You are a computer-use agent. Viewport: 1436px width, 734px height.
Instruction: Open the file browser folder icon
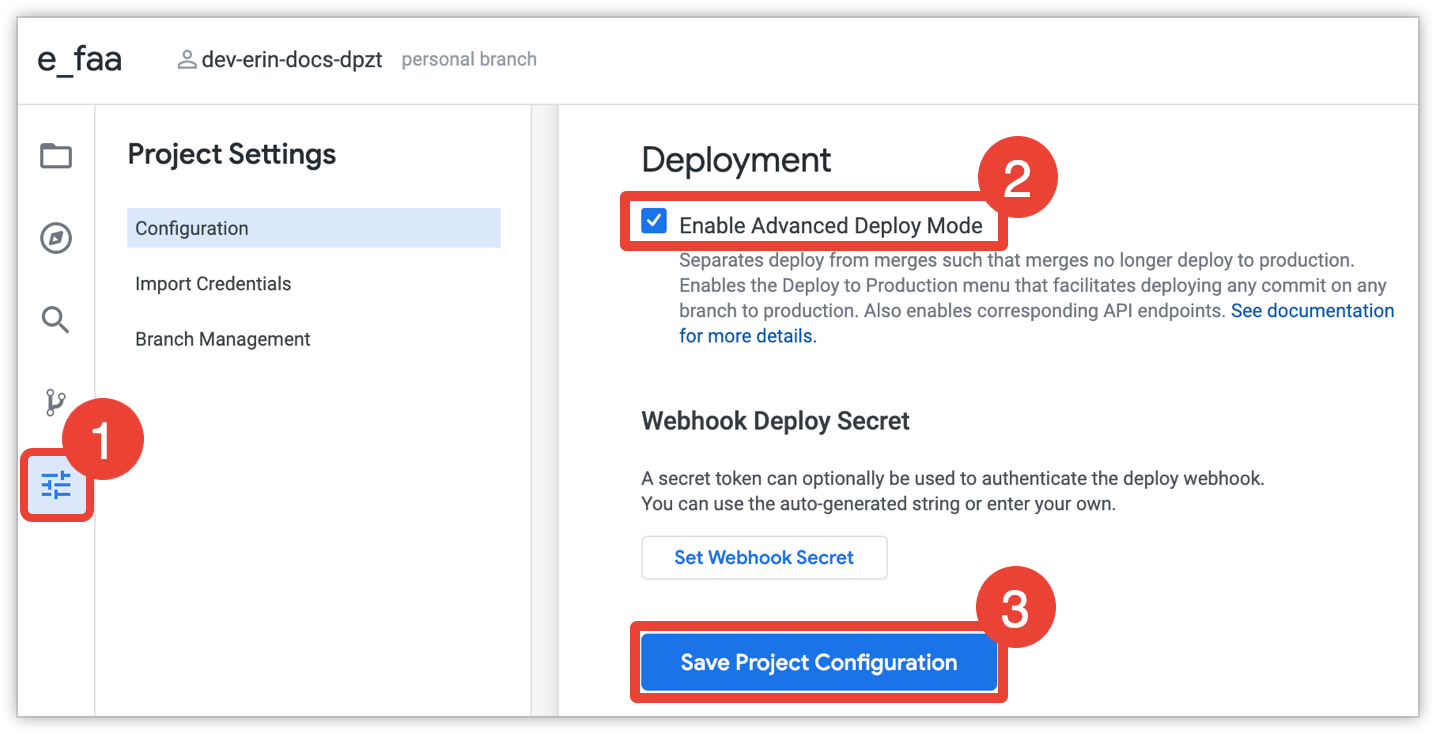pyautogui.click(x=56, y=156)
